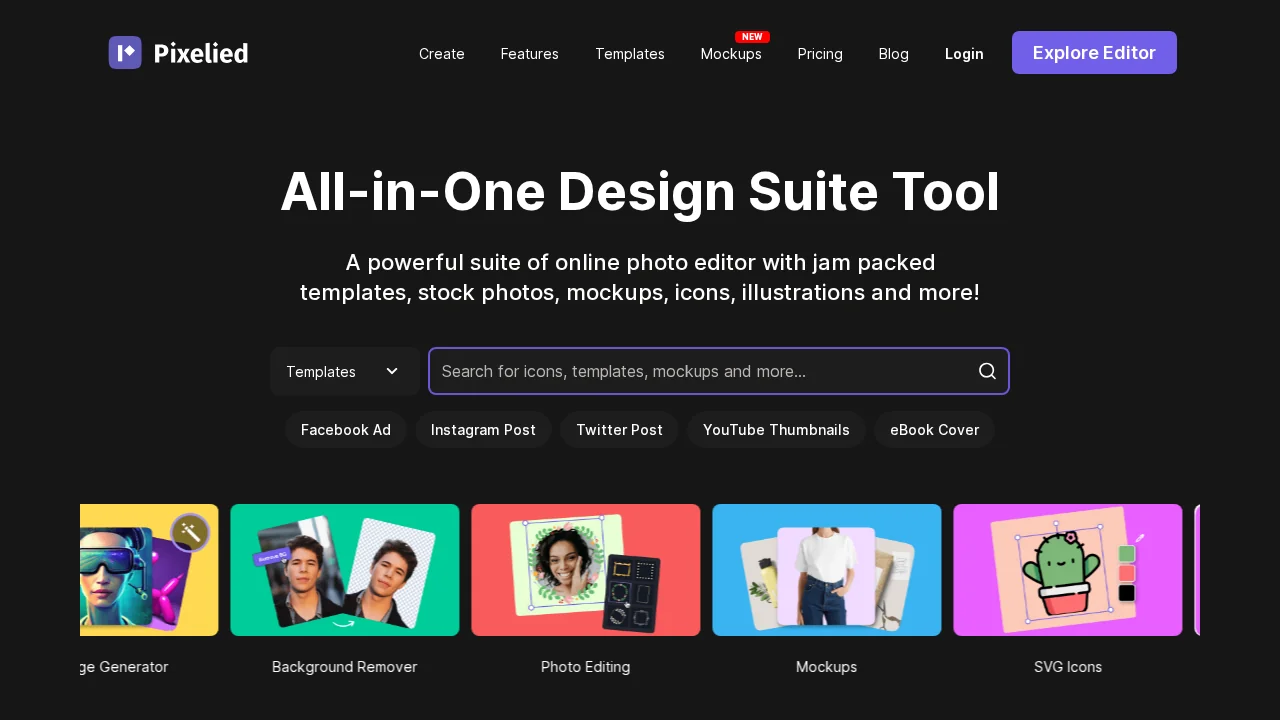Click the Login link
The image size is (1280, 720).
[x=964, y=54]
